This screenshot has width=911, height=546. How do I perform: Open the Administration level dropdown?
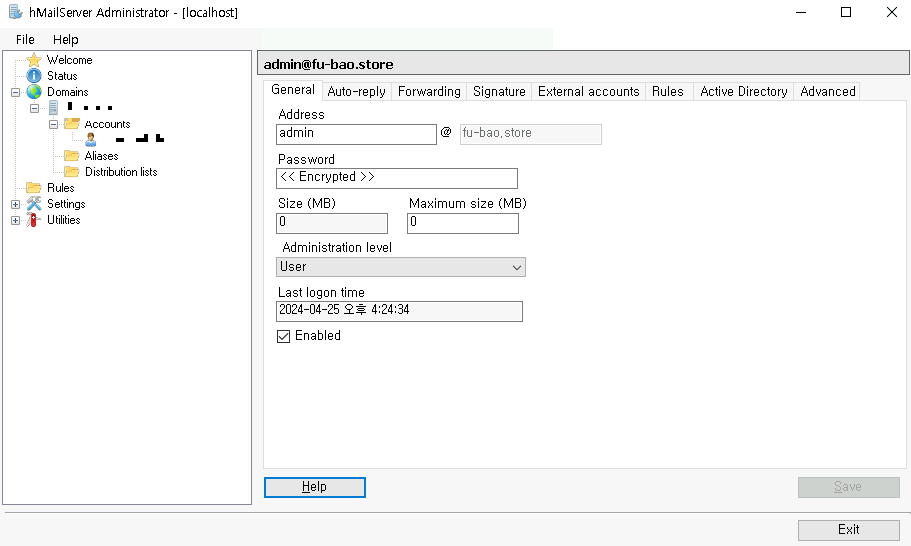[401, 267]
